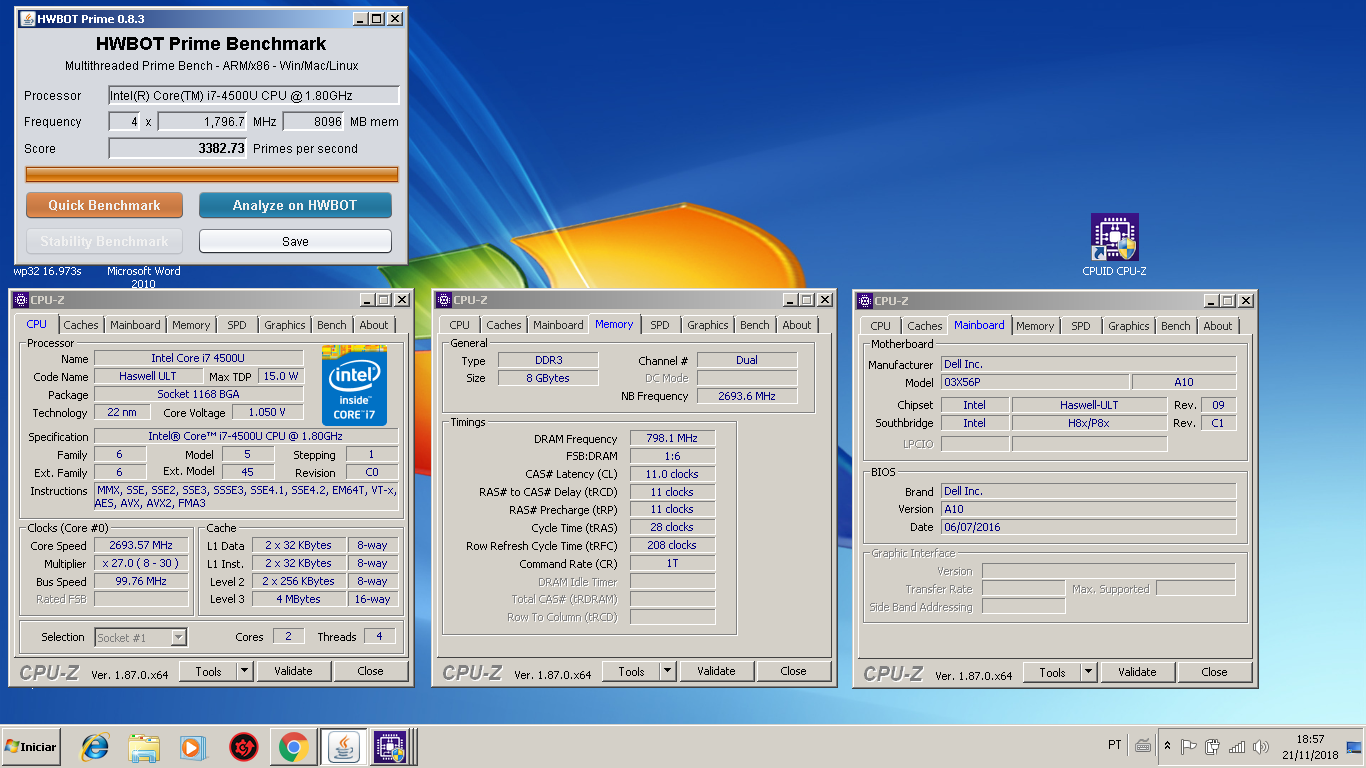
Task: Click the power/battery tray icon
Action: 1213,746
